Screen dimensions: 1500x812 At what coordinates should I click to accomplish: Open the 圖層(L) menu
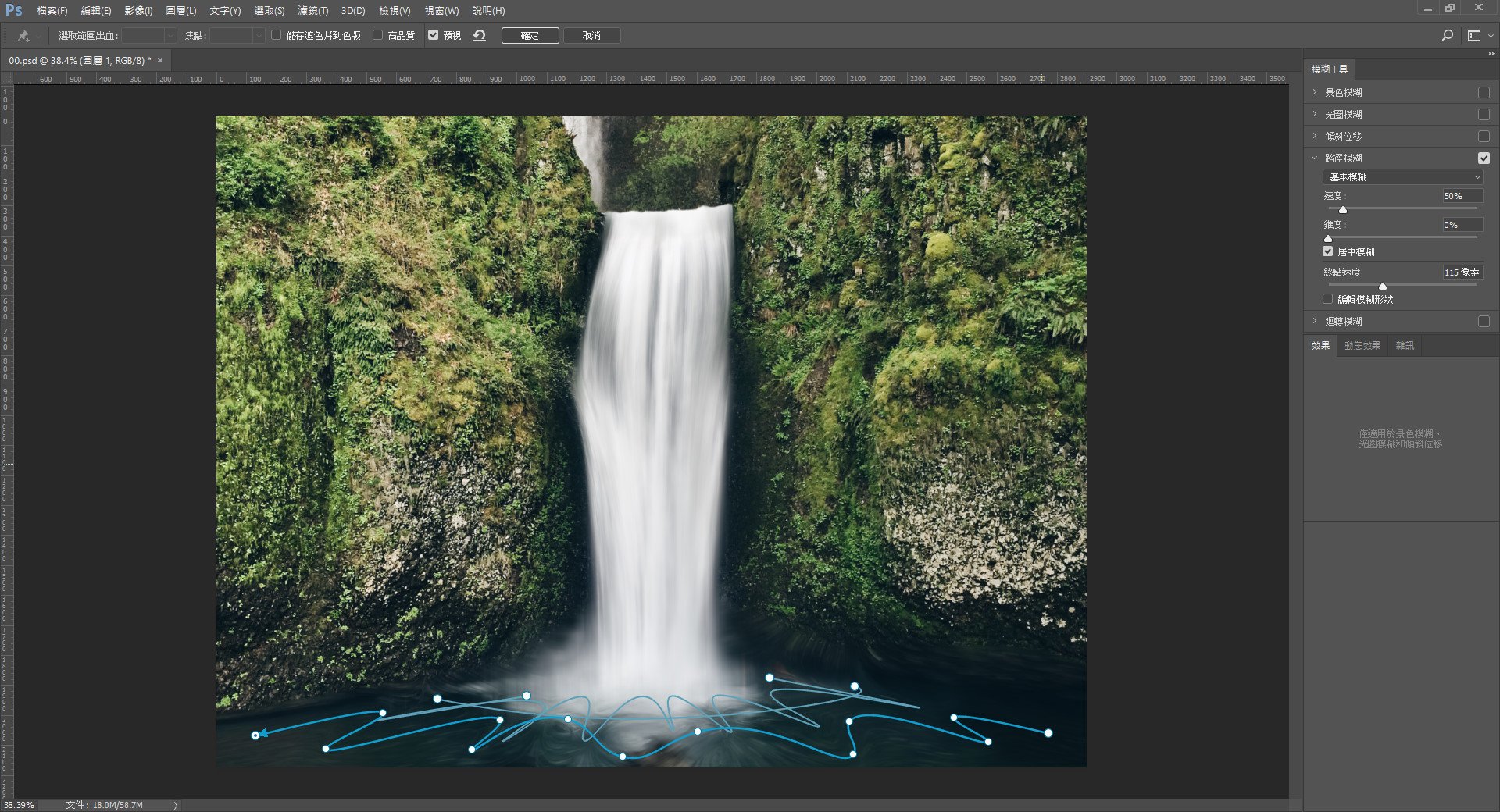tap(181, 11)
